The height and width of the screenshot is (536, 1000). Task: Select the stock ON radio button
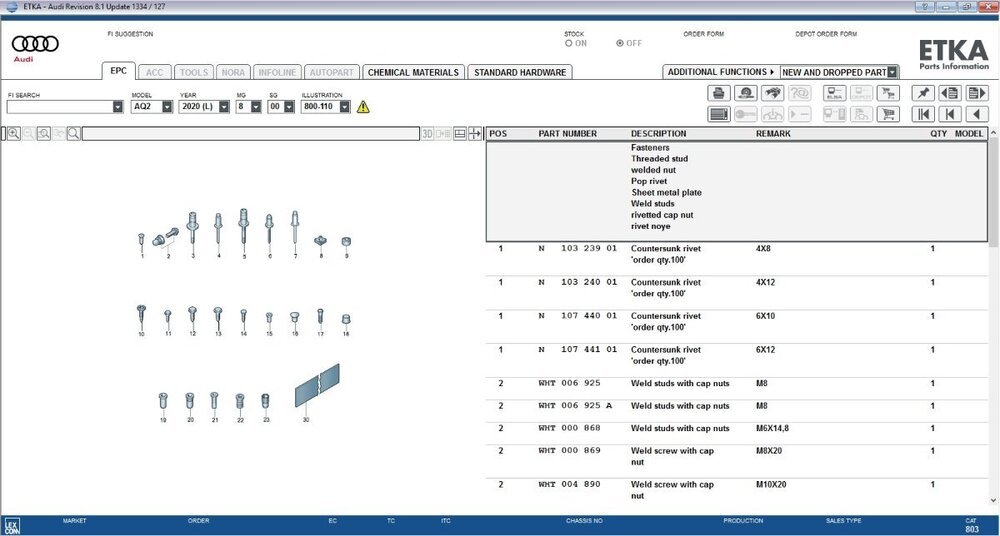[568, 43]
